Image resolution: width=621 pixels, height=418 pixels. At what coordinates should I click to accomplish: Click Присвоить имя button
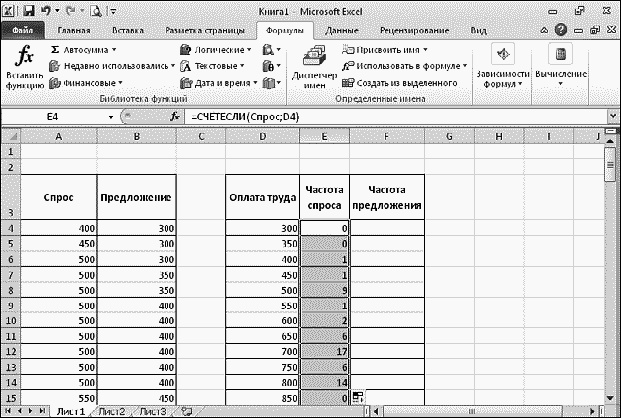coord(388,48)
